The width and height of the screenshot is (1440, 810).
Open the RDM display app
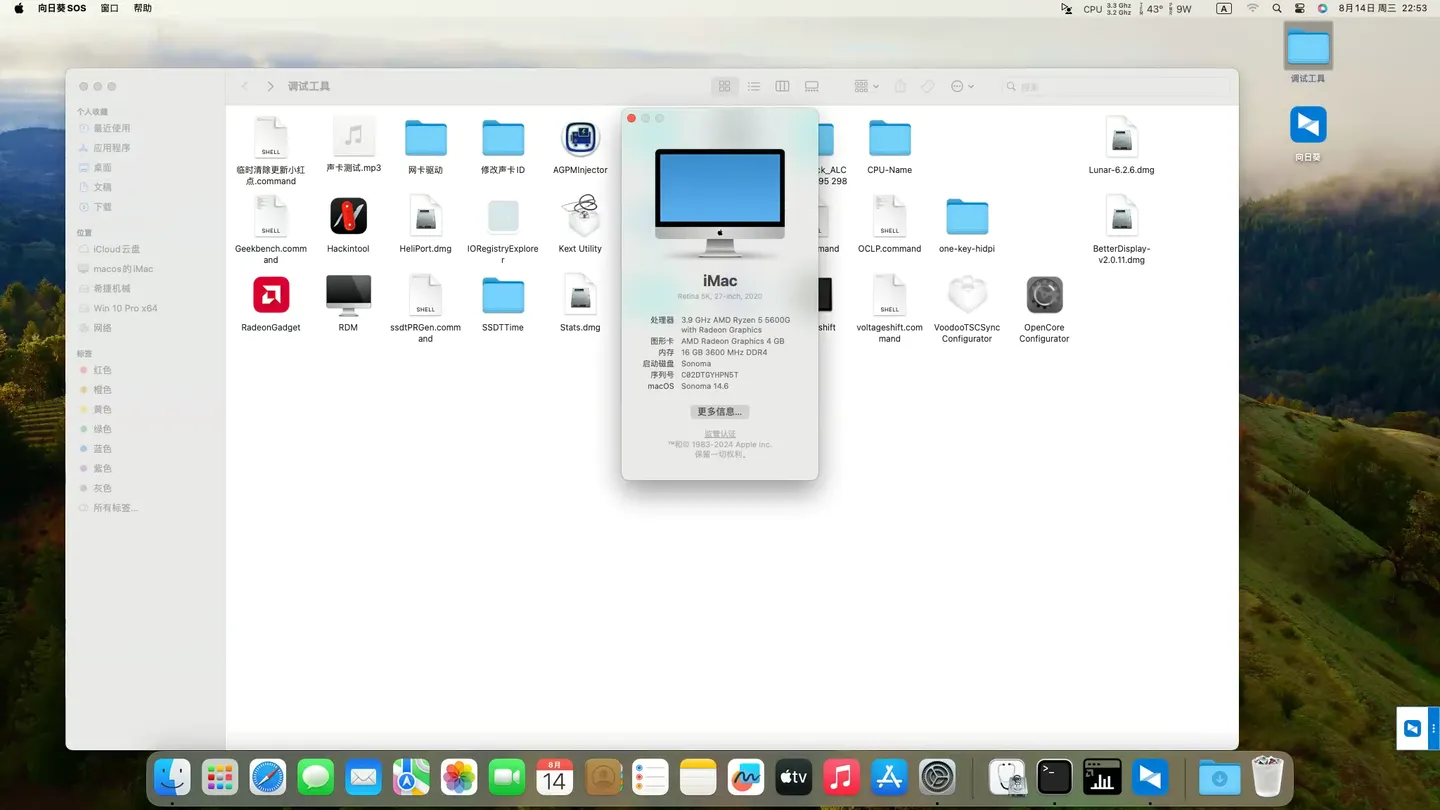[x=348, y=295]
